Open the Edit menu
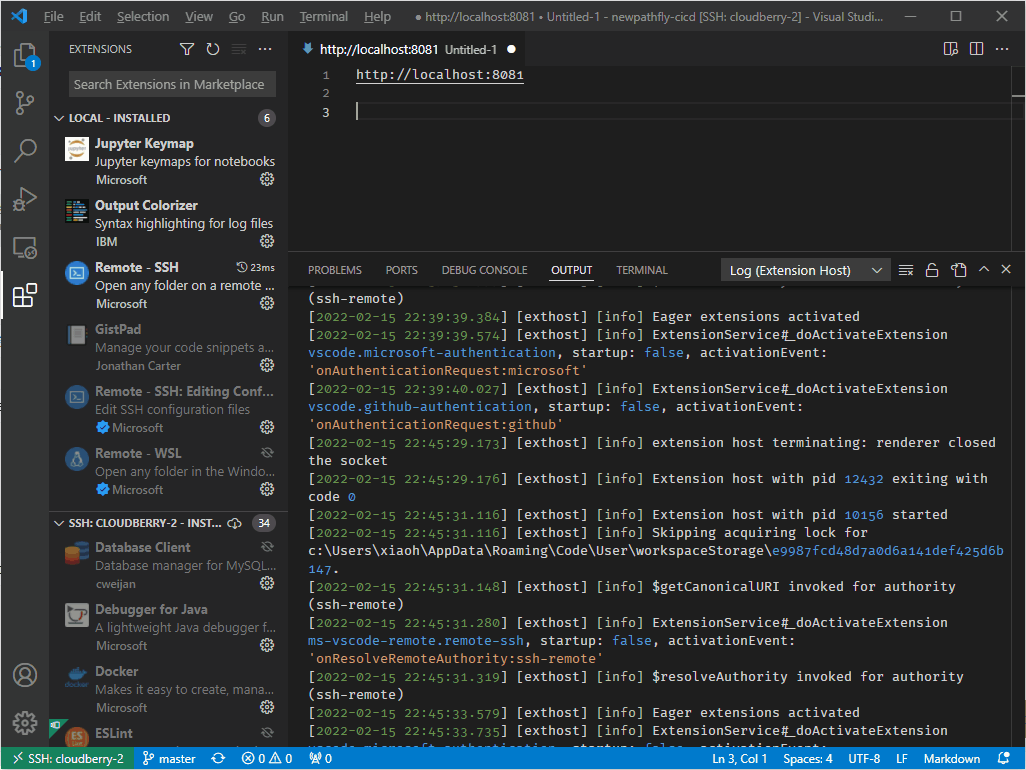The image size is (1026, 770). 90,17
